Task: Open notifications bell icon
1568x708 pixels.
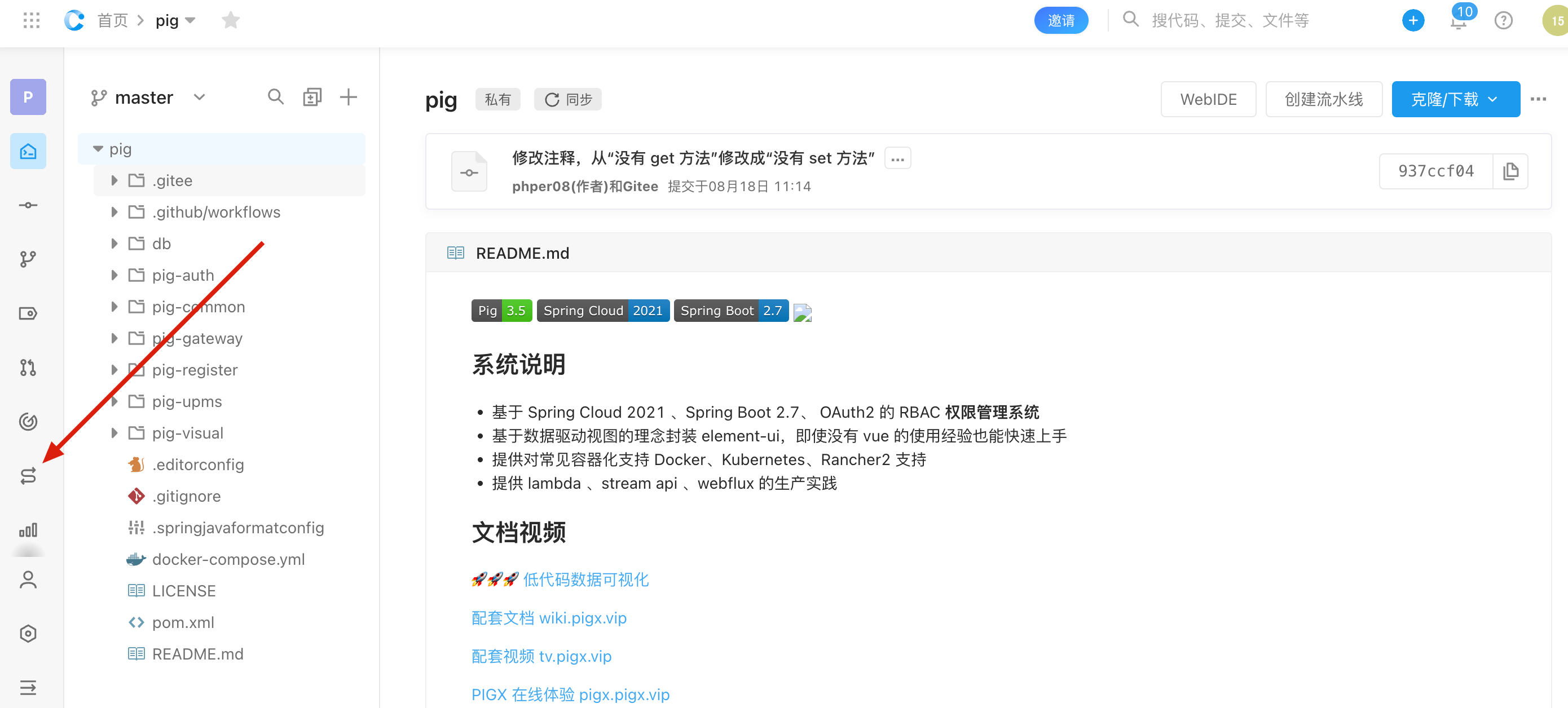Action: point(1459,21)
